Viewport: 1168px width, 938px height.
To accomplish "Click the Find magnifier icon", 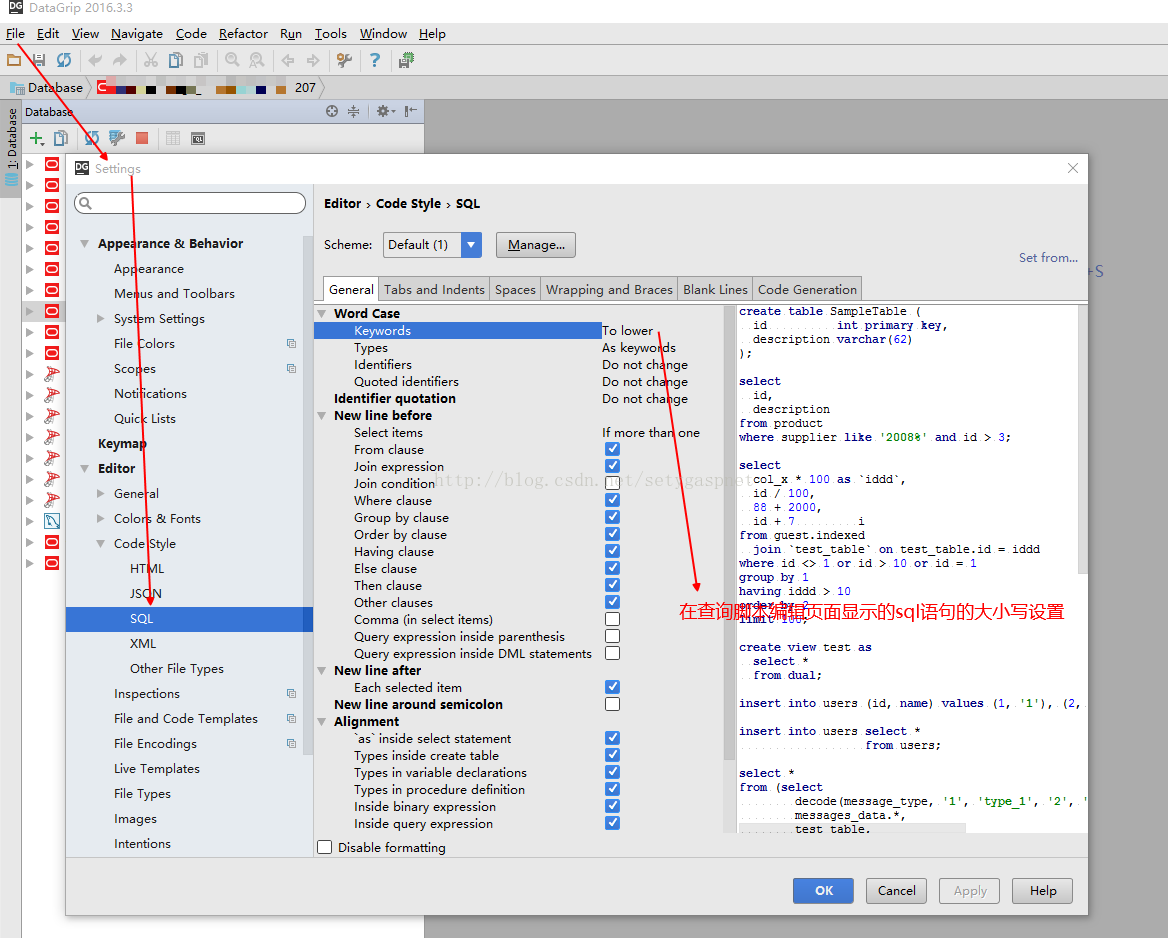I will [x=232, y=60].
